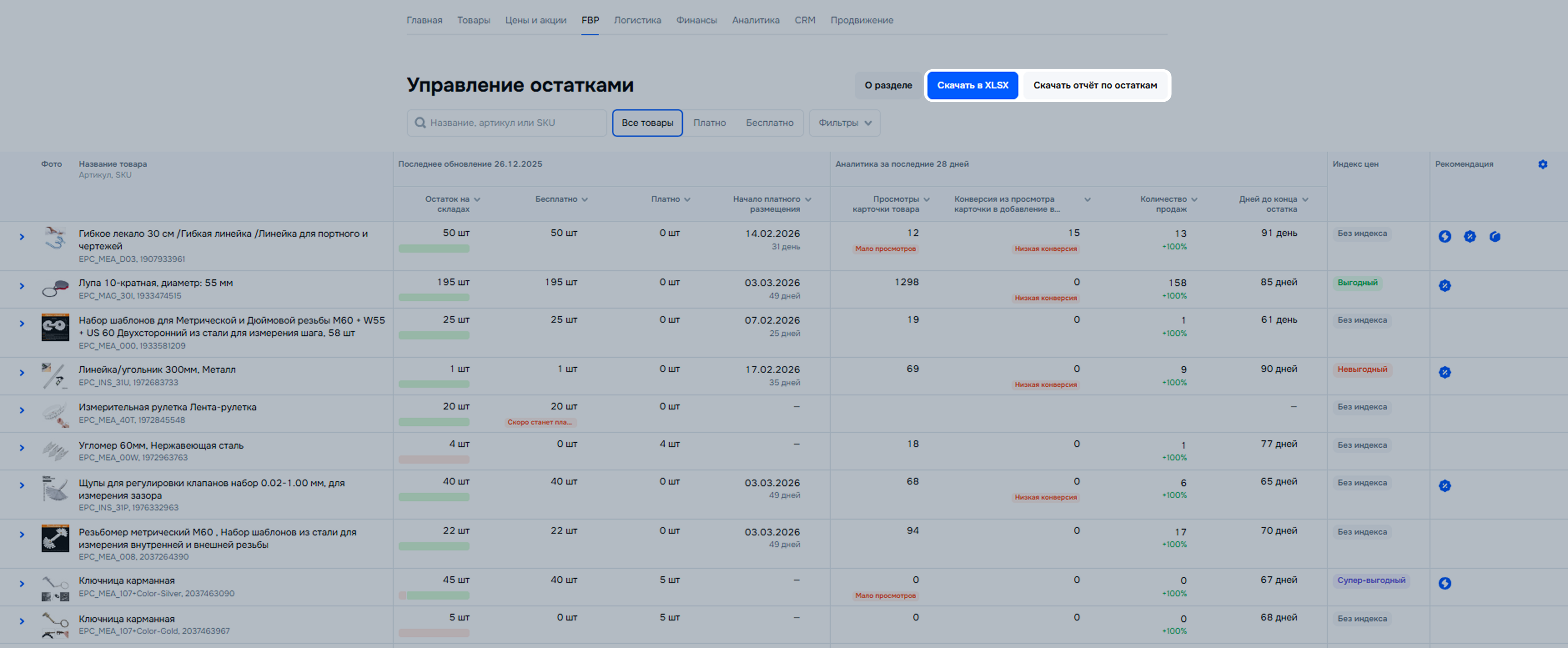Viewport: 1568px width, 648px height.
Task: Click the product name search field
Action: pos(511,123)
